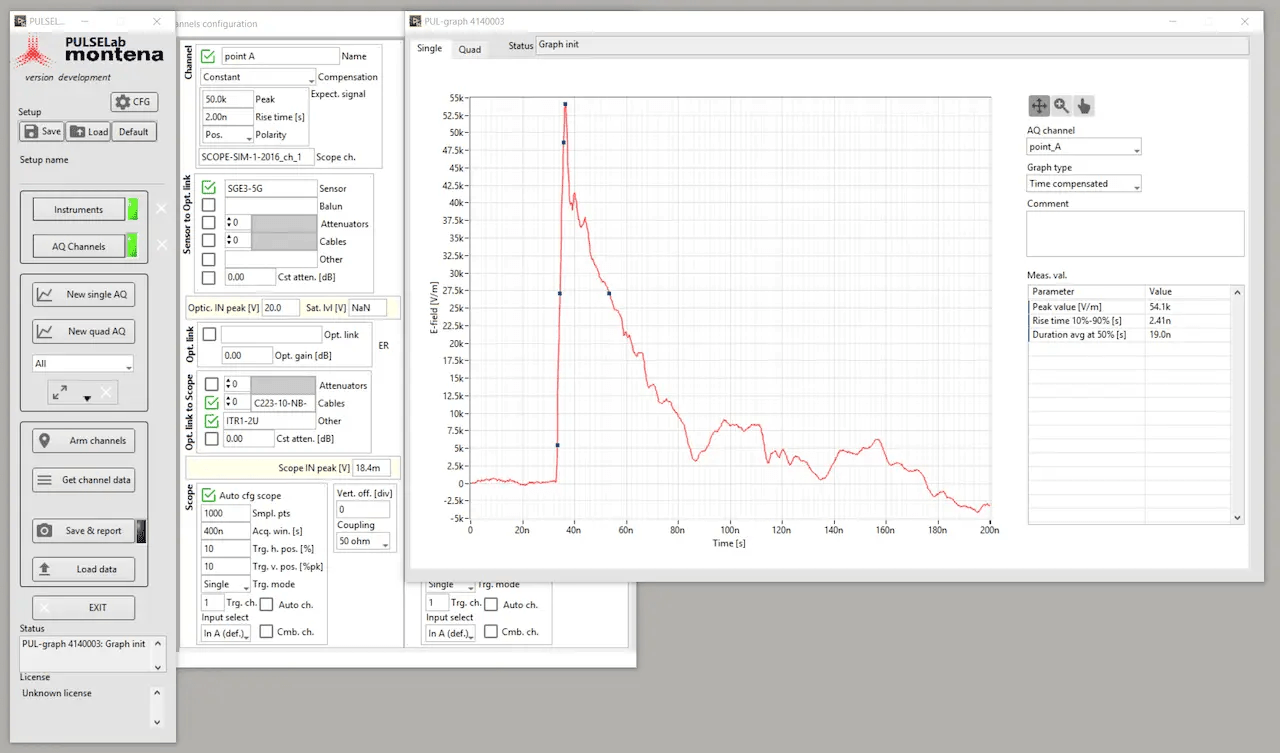
Task: Click the Smpl. pts field showing 1000
Action: [x=225, y=513]
